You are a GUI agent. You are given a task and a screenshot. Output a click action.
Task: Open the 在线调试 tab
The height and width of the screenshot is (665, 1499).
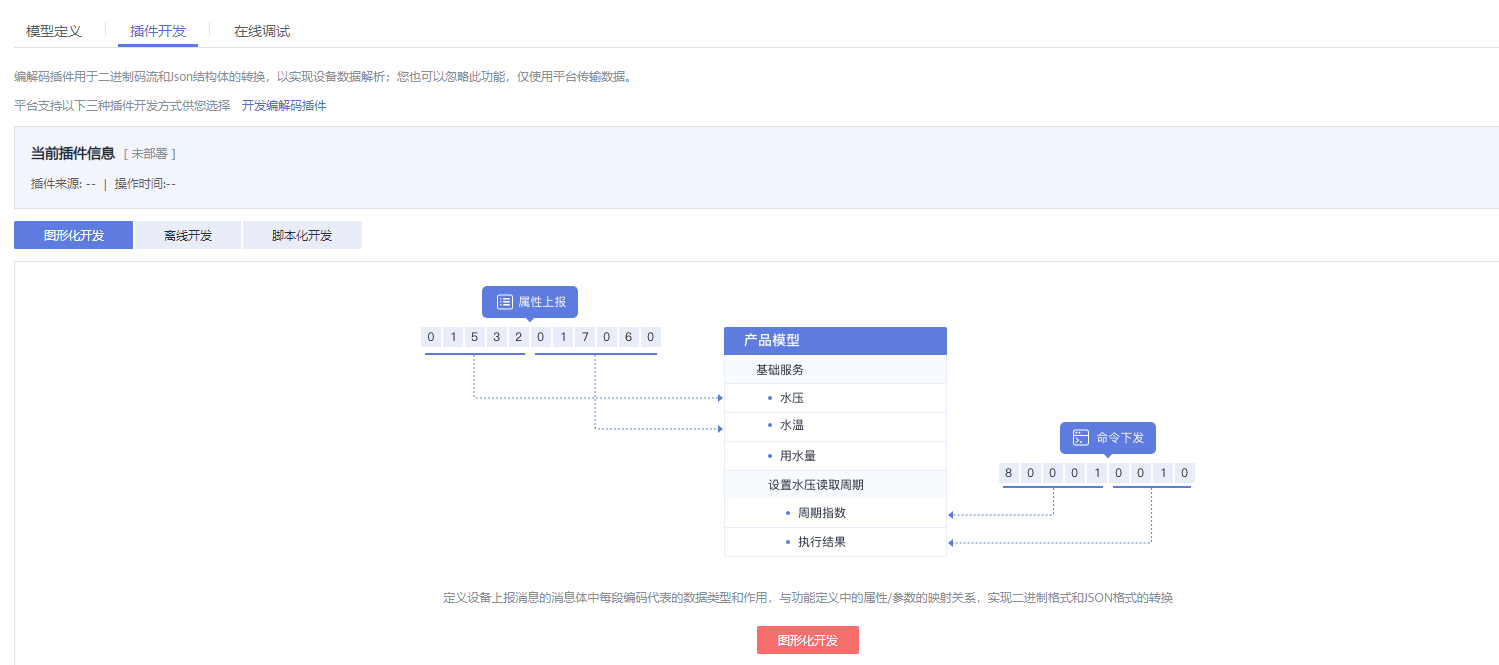point(262,31)
